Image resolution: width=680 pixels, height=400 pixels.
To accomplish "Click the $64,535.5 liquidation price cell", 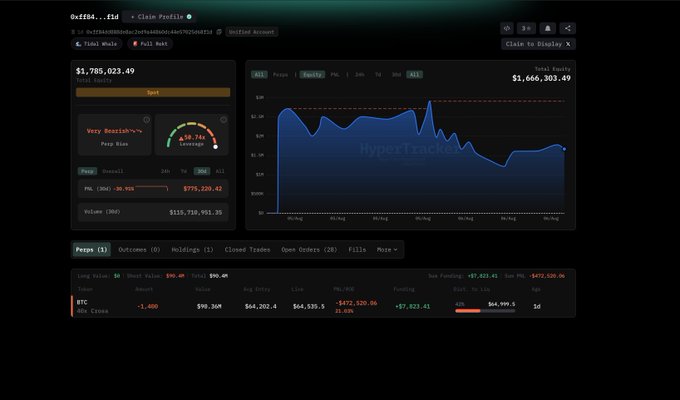I will [x=309, y=306].
